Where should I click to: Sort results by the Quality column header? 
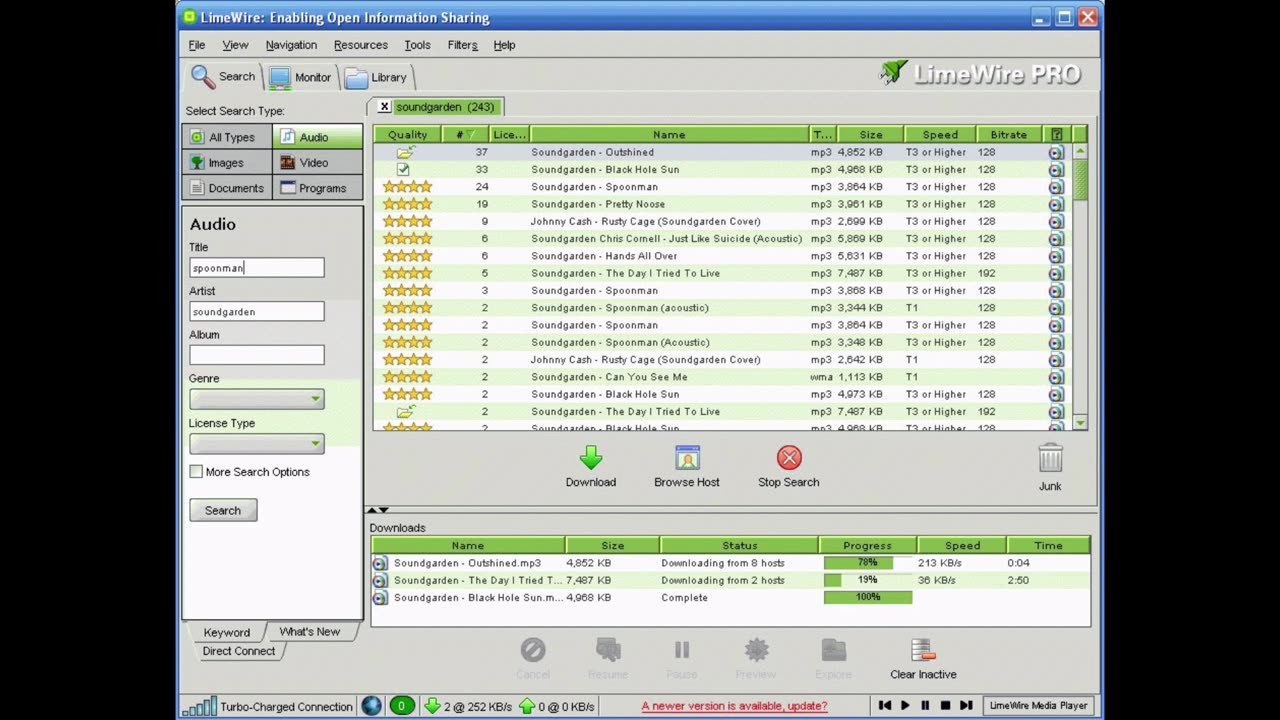pyautogui.click(x=408, y=134)
